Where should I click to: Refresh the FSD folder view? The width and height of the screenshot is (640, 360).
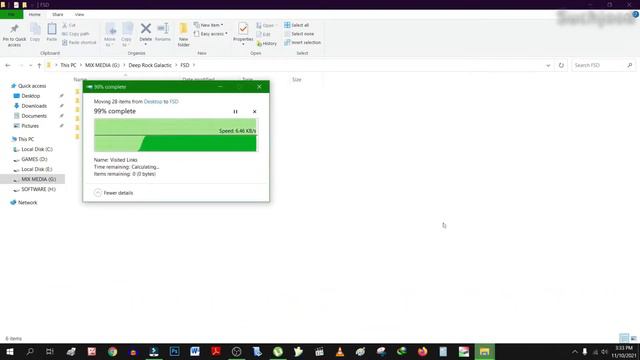pos(561,65)
